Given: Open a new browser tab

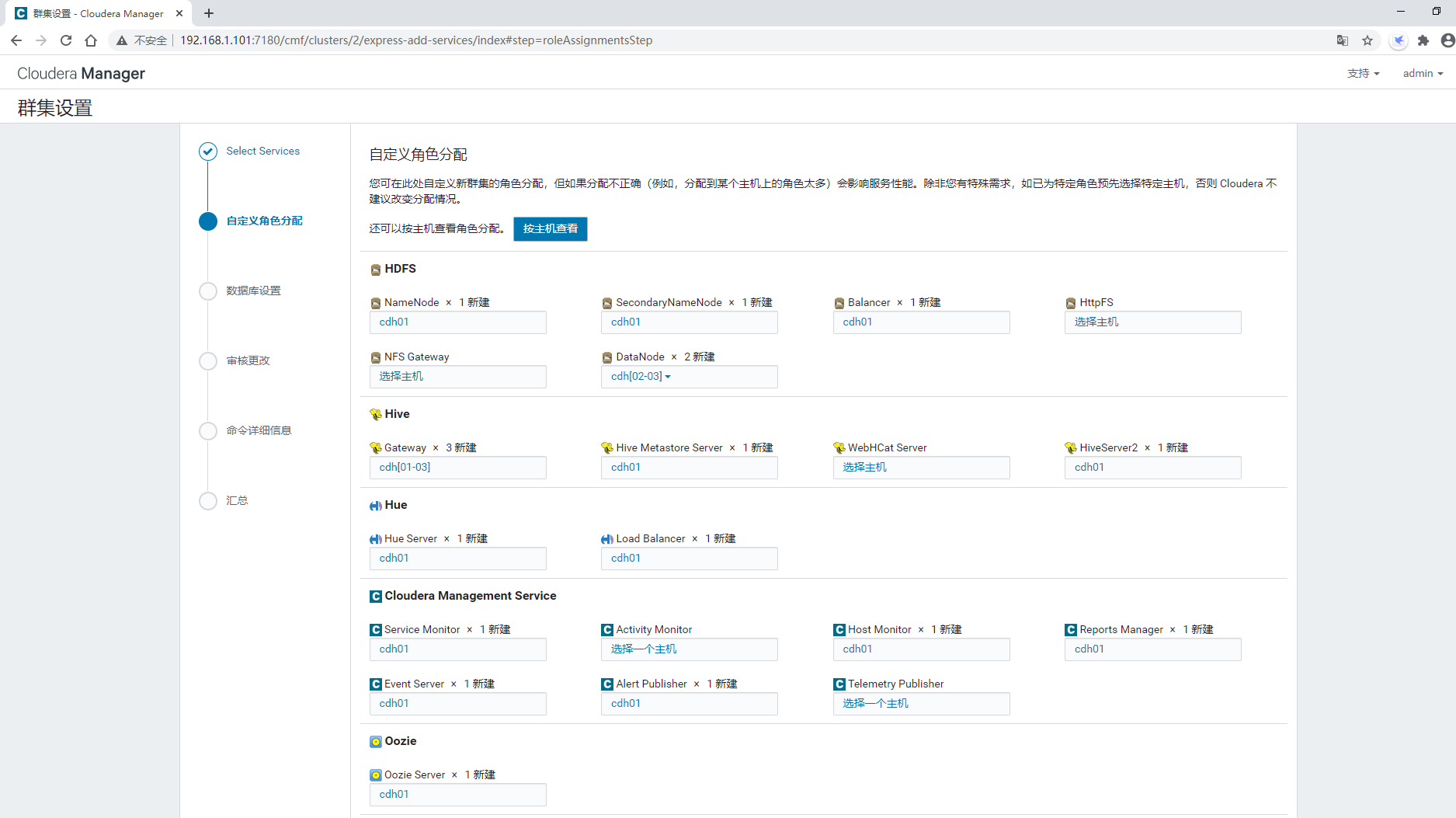Looking at the screenshot, I should [x=209, y=13].
